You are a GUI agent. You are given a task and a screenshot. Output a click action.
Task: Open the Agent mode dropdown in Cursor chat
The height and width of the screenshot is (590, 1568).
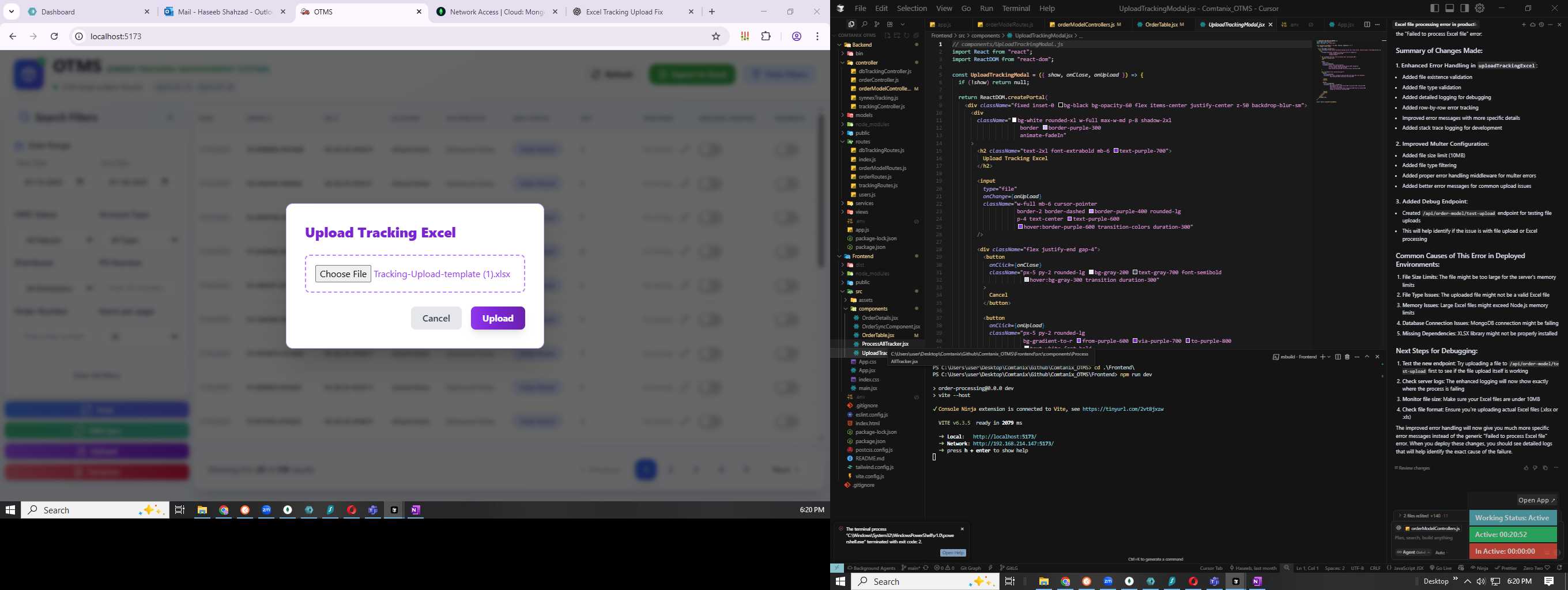pyautogui.click(x=1412, y=553)
